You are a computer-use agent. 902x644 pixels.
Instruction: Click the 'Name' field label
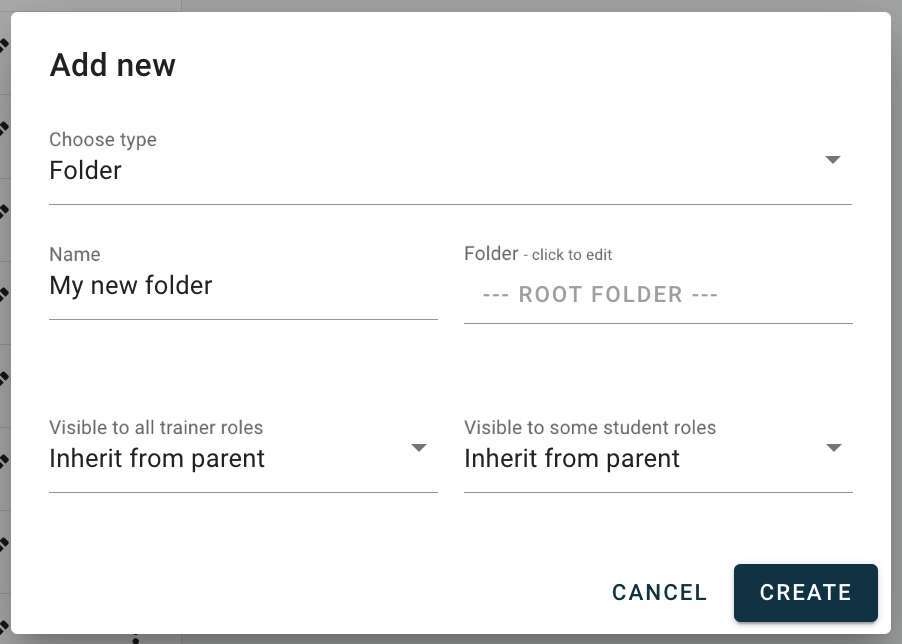[x=75, y=255]
